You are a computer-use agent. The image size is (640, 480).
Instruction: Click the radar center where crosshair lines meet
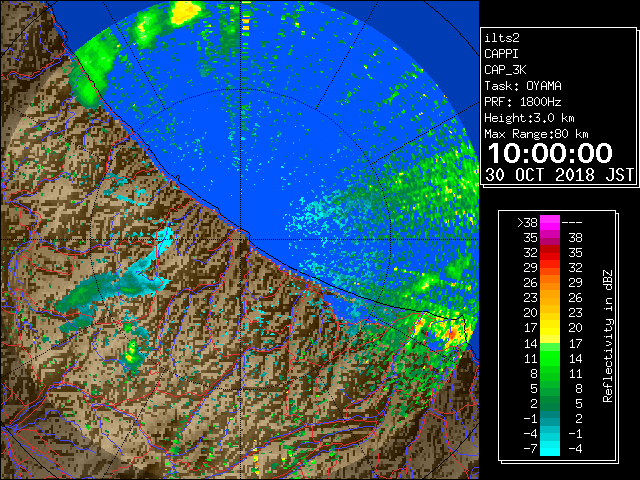click(x=241, y=239)
